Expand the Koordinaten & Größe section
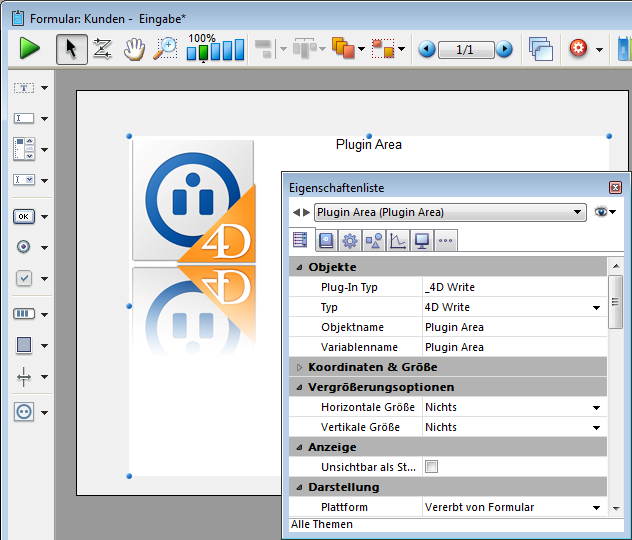 click(x=299, y=367)
